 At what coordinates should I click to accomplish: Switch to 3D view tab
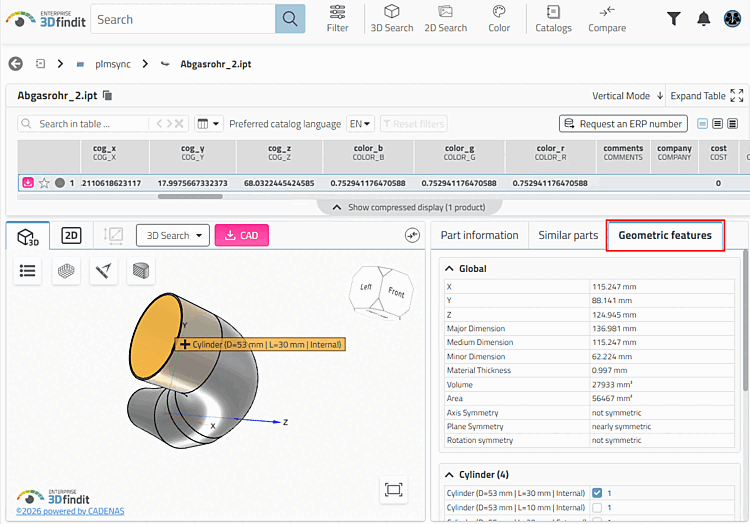[x=28, y=236]
